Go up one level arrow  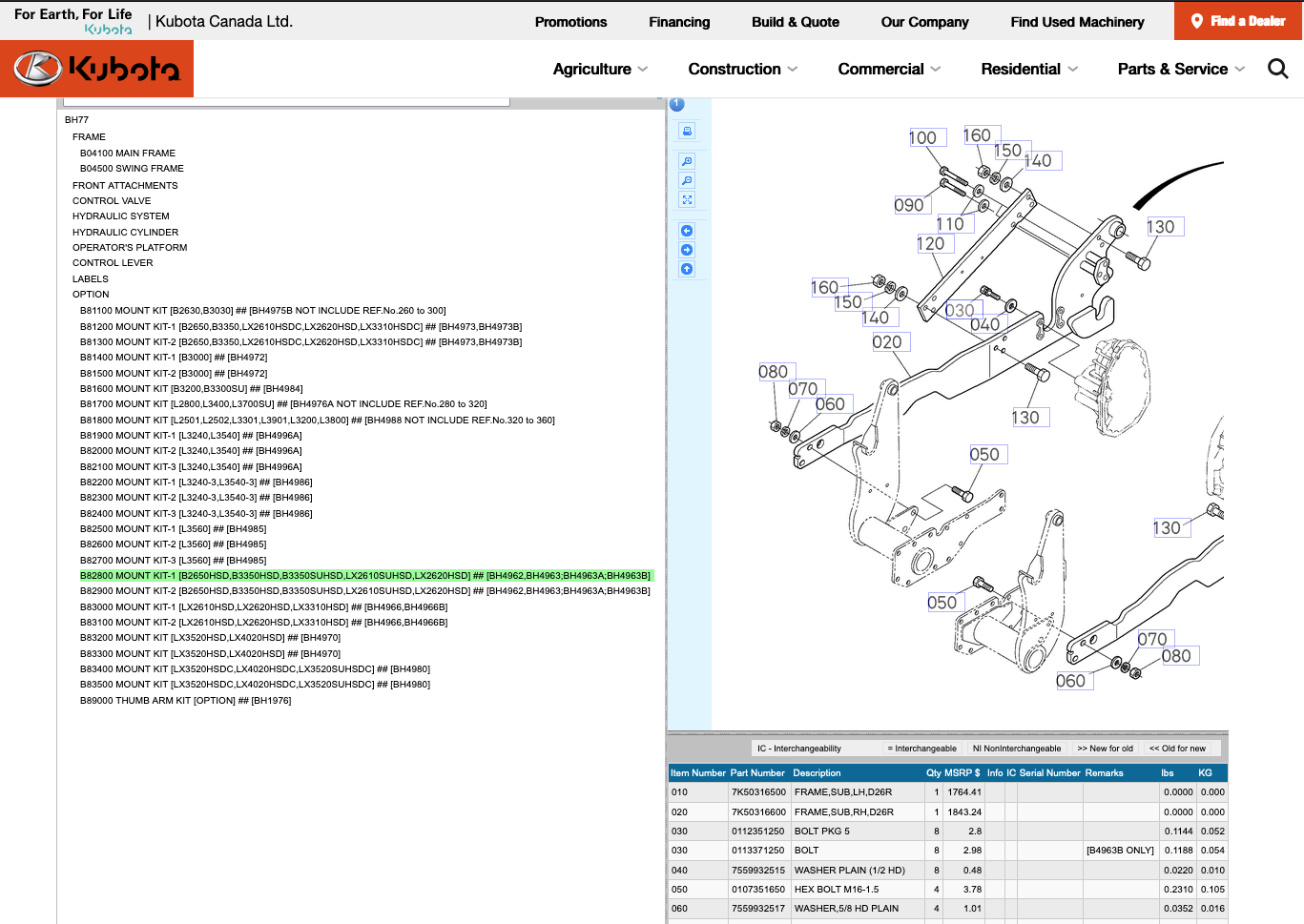click(687, 269)
